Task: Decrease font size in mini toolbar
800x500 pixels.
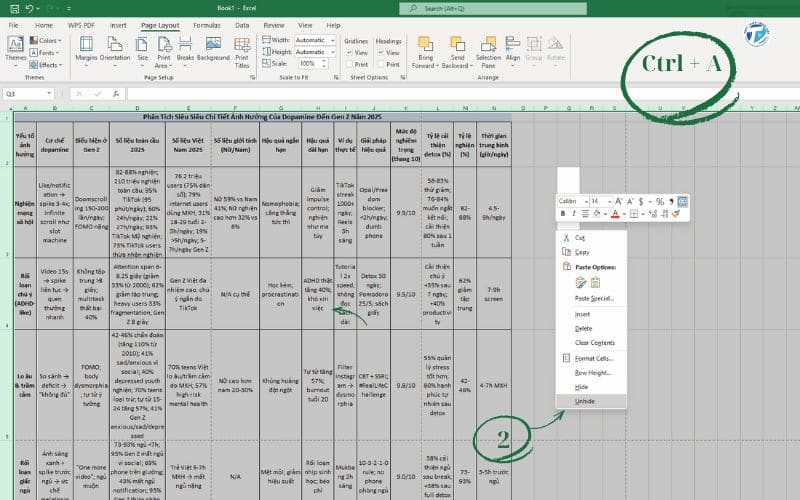Action: tap(630, 202)
